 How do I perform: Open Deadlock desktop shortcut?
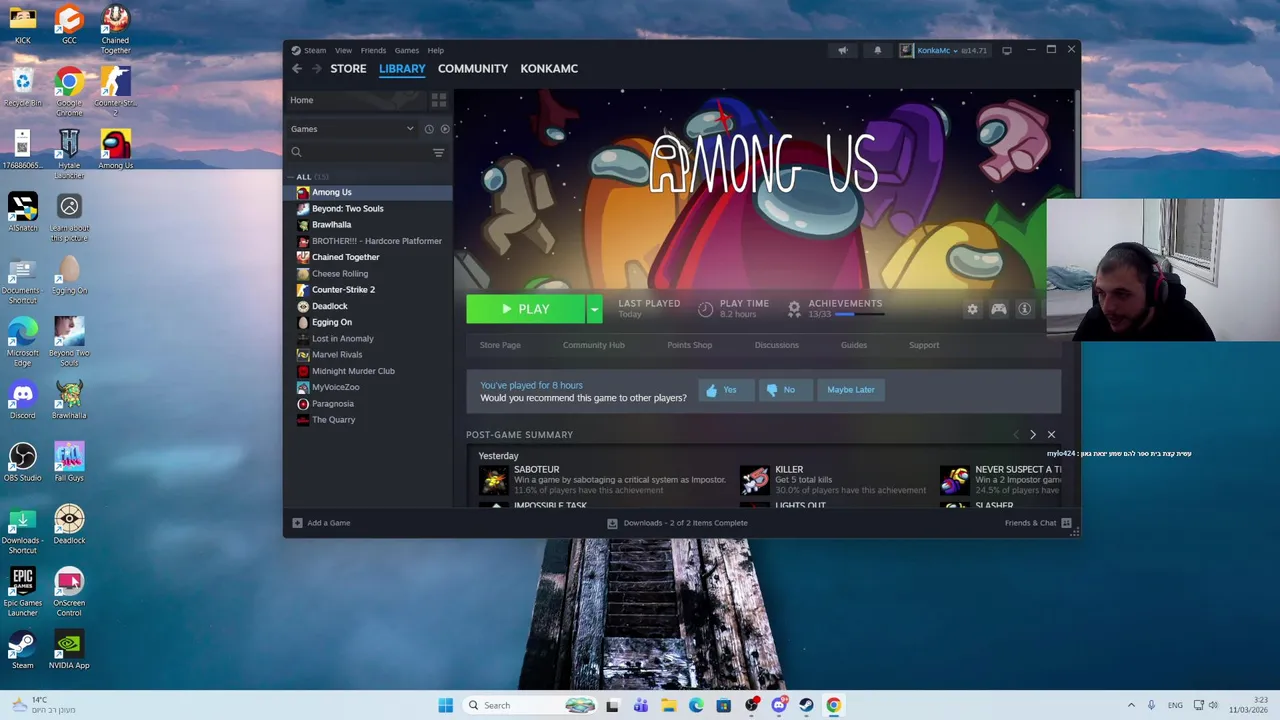pos(69,524)
